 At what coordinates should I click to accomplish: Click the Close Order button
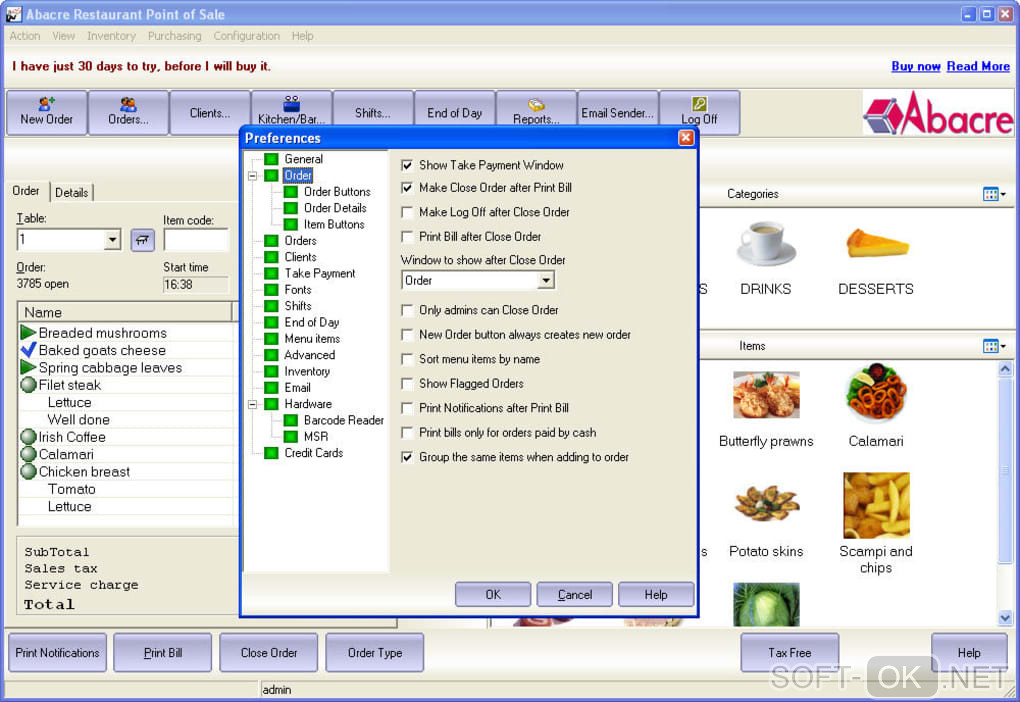pyautogui.click(x=269, y=653)
